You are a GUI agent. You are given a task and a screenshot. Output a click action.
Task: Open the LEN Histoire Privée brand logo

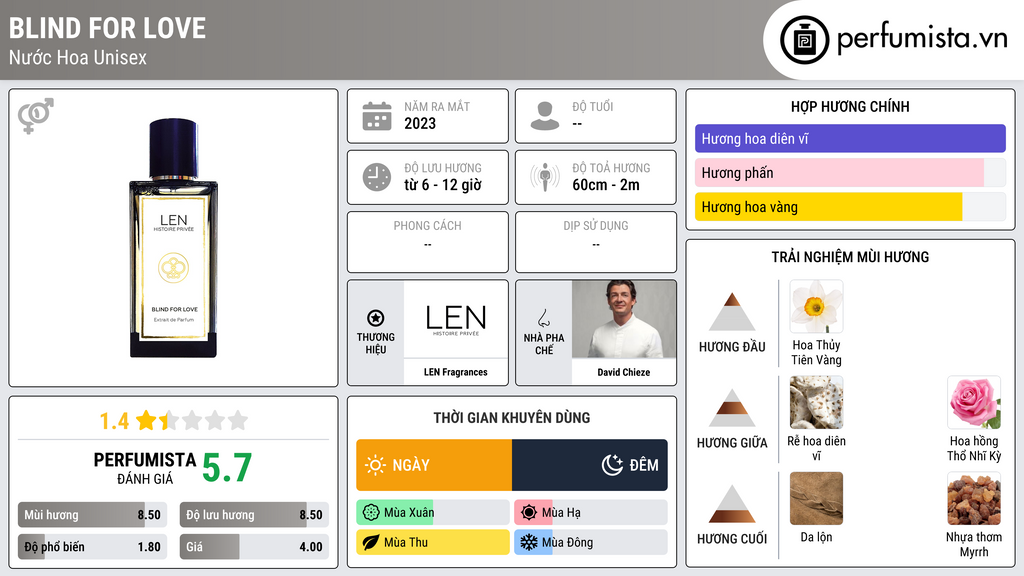[x=456, y=319]
